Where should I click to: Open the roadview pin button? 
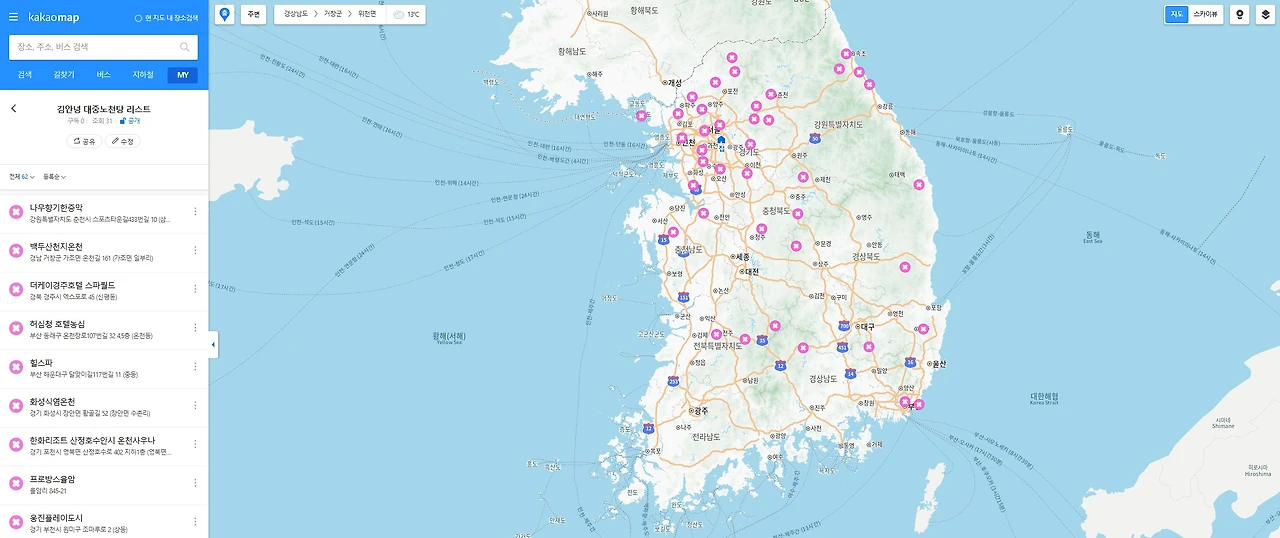1240,14
